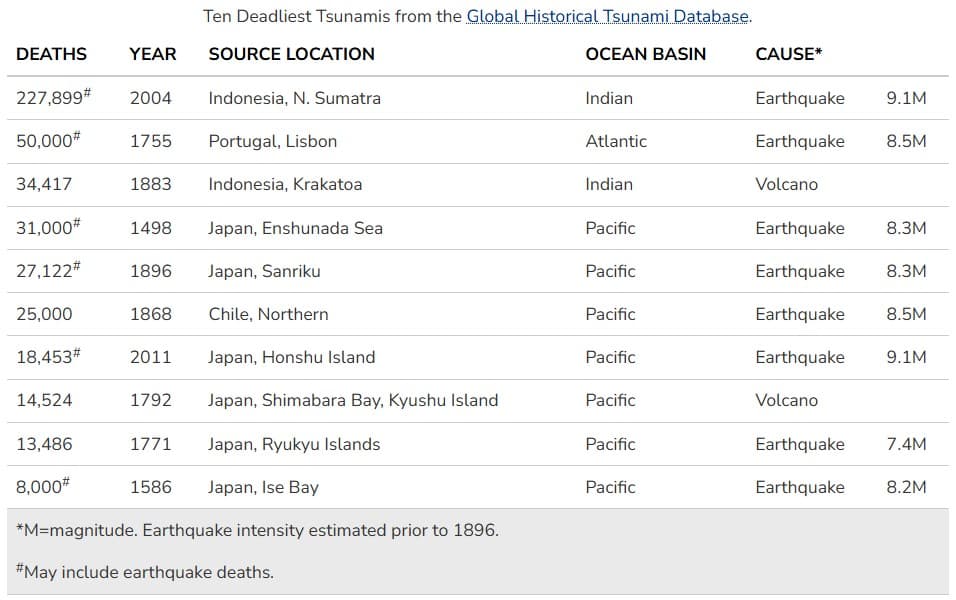956x600 pixels.
Task: Click the 34,417 deaths value
Action: point(44,184)
